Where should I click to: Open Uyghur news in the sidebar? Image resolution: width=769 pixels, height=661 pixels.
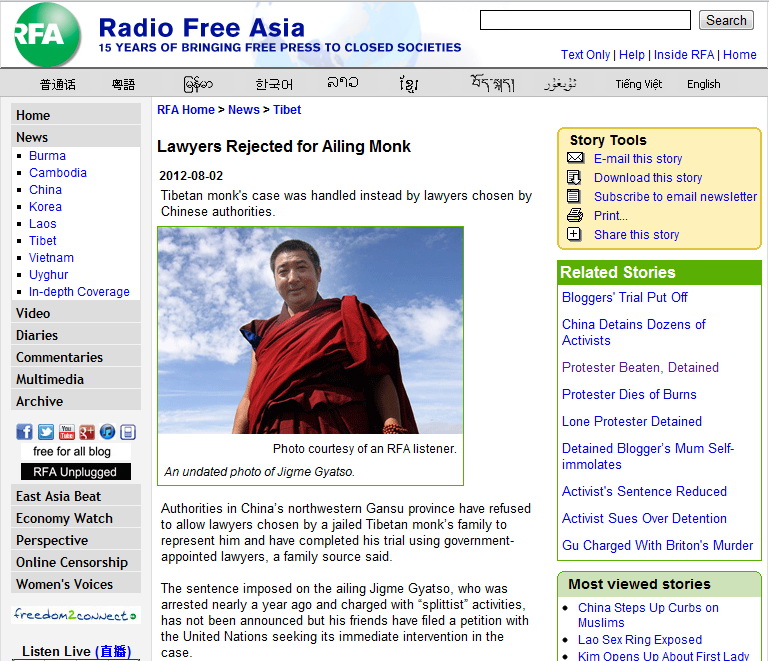tap(49, 275)
